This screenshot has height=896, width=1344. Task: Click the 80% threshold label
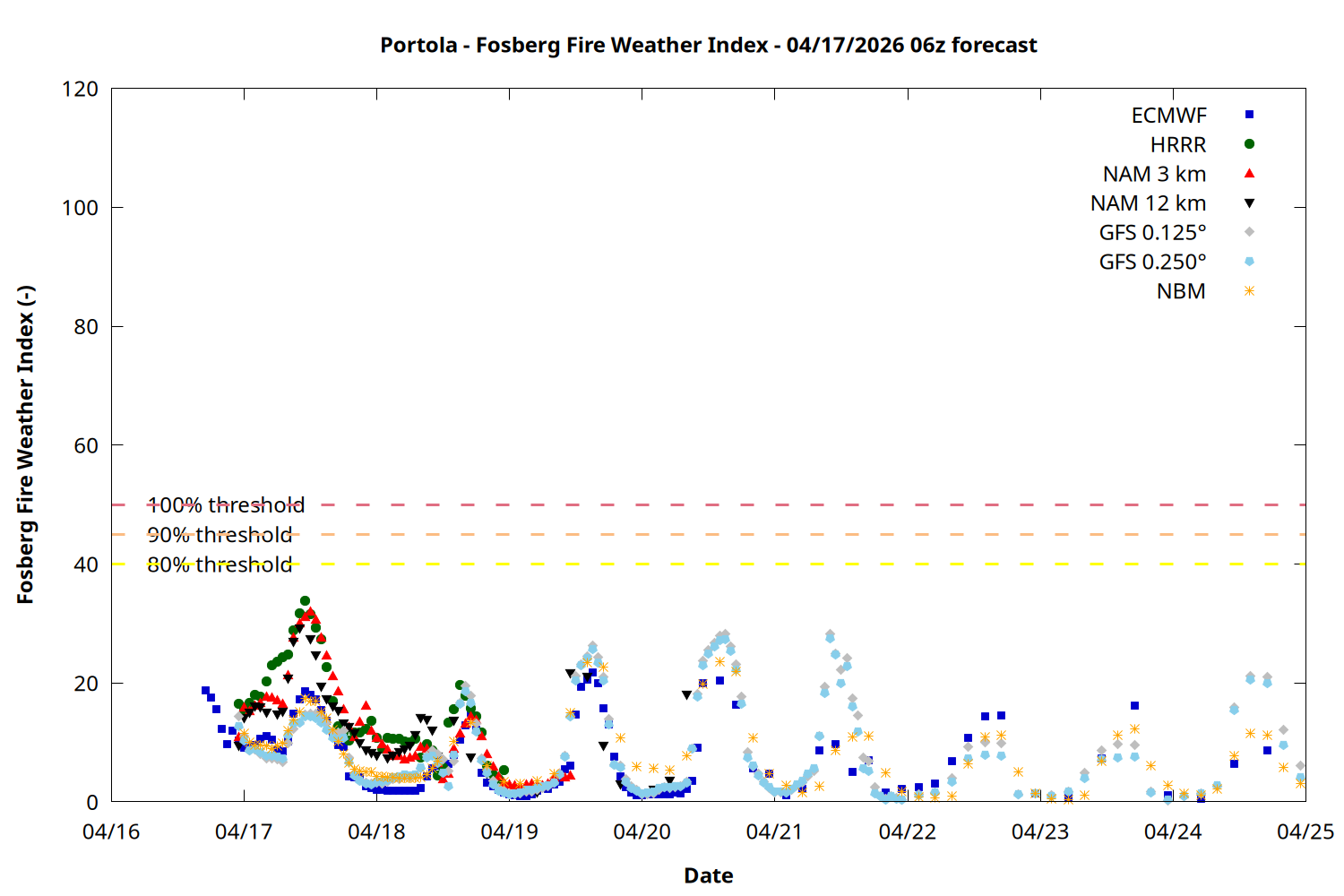pos(220,564)
